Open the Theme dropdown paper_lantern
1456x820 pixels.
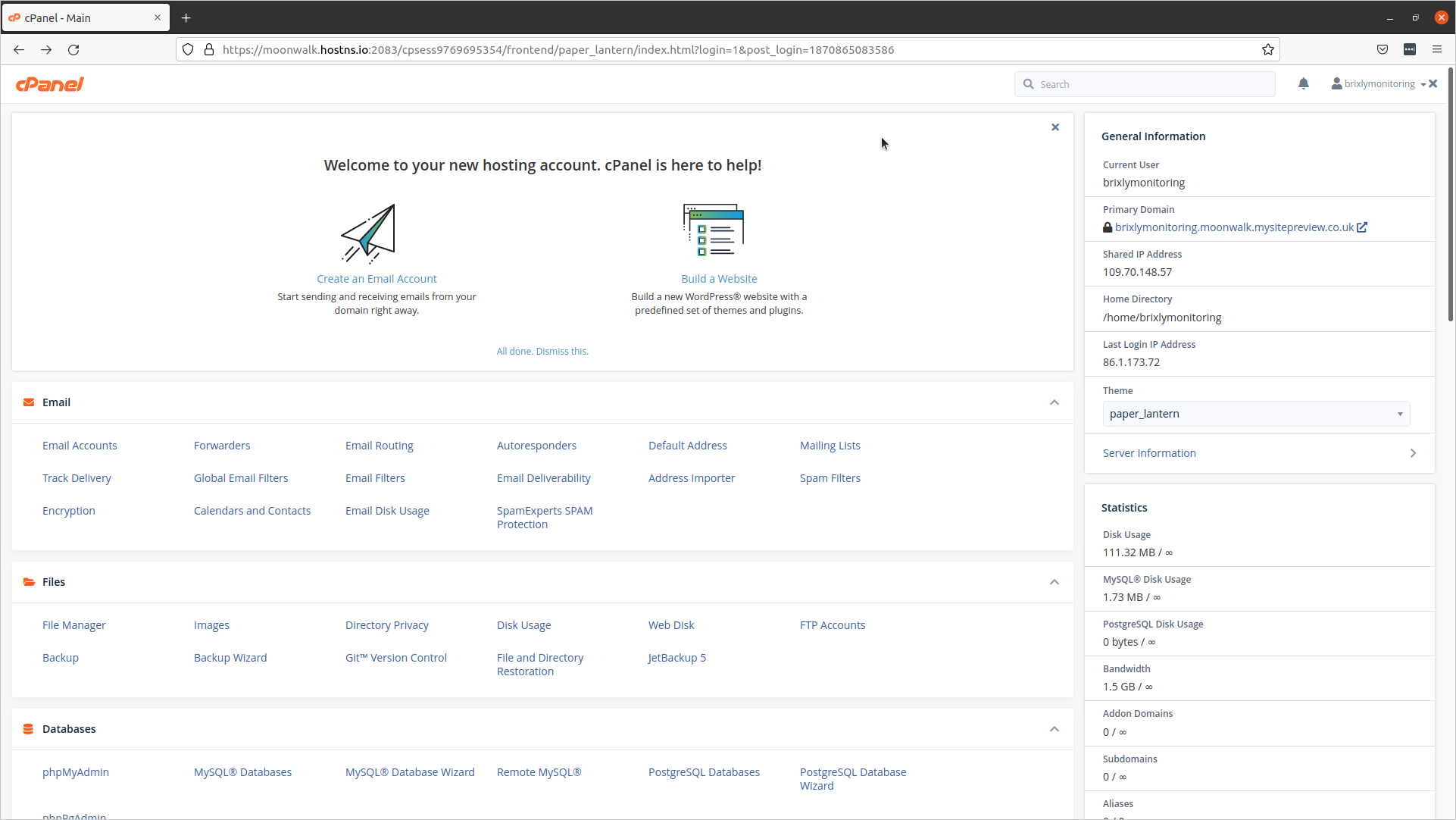(x=1256, y=414)
